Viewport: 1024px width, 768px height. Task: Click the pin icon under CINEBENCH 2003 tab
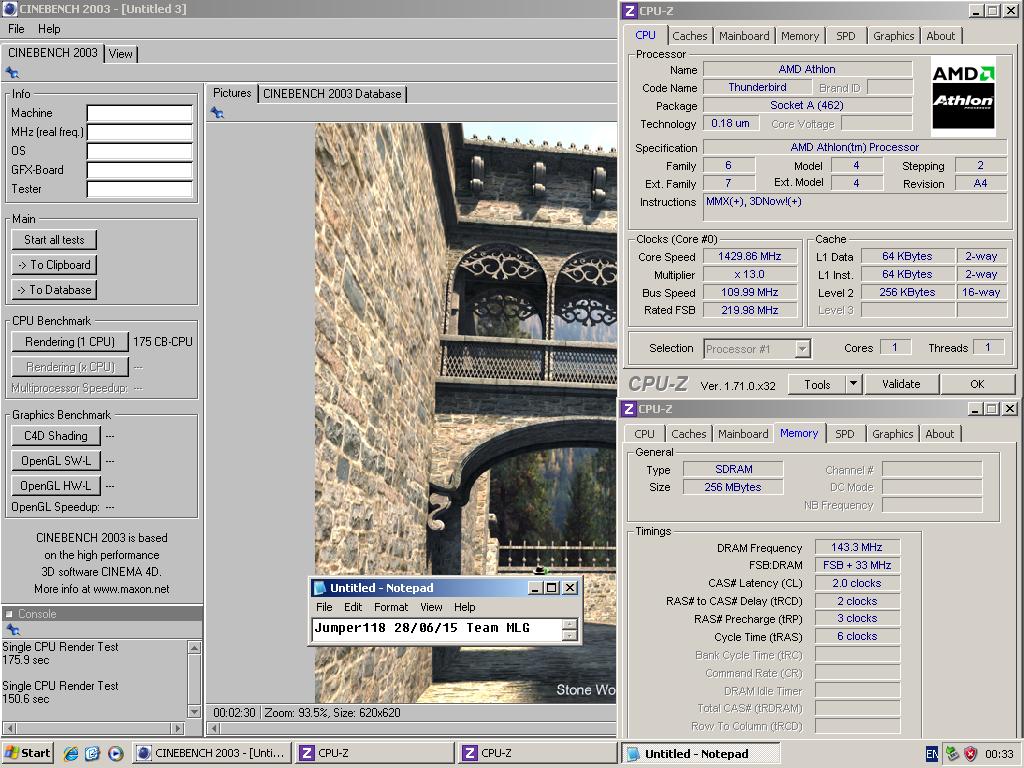(12, 72)
